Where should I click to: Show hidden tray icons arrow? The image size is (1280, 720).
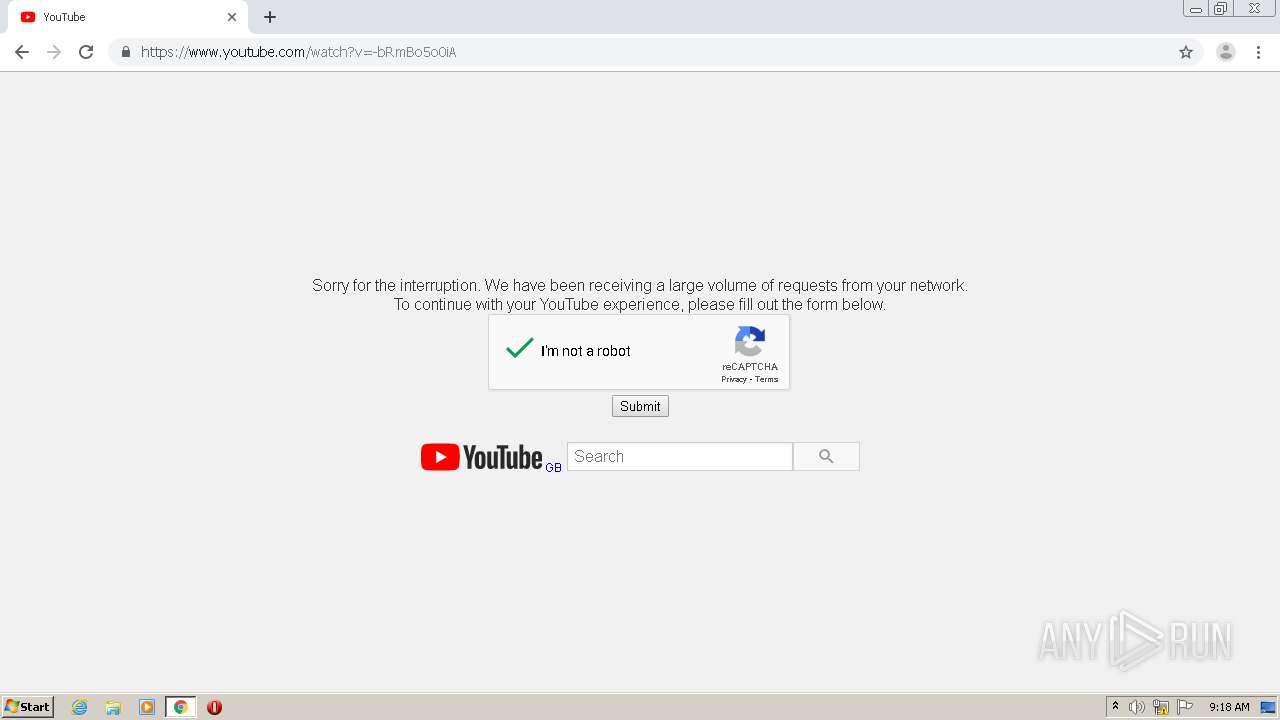(x=1116, y=707)
